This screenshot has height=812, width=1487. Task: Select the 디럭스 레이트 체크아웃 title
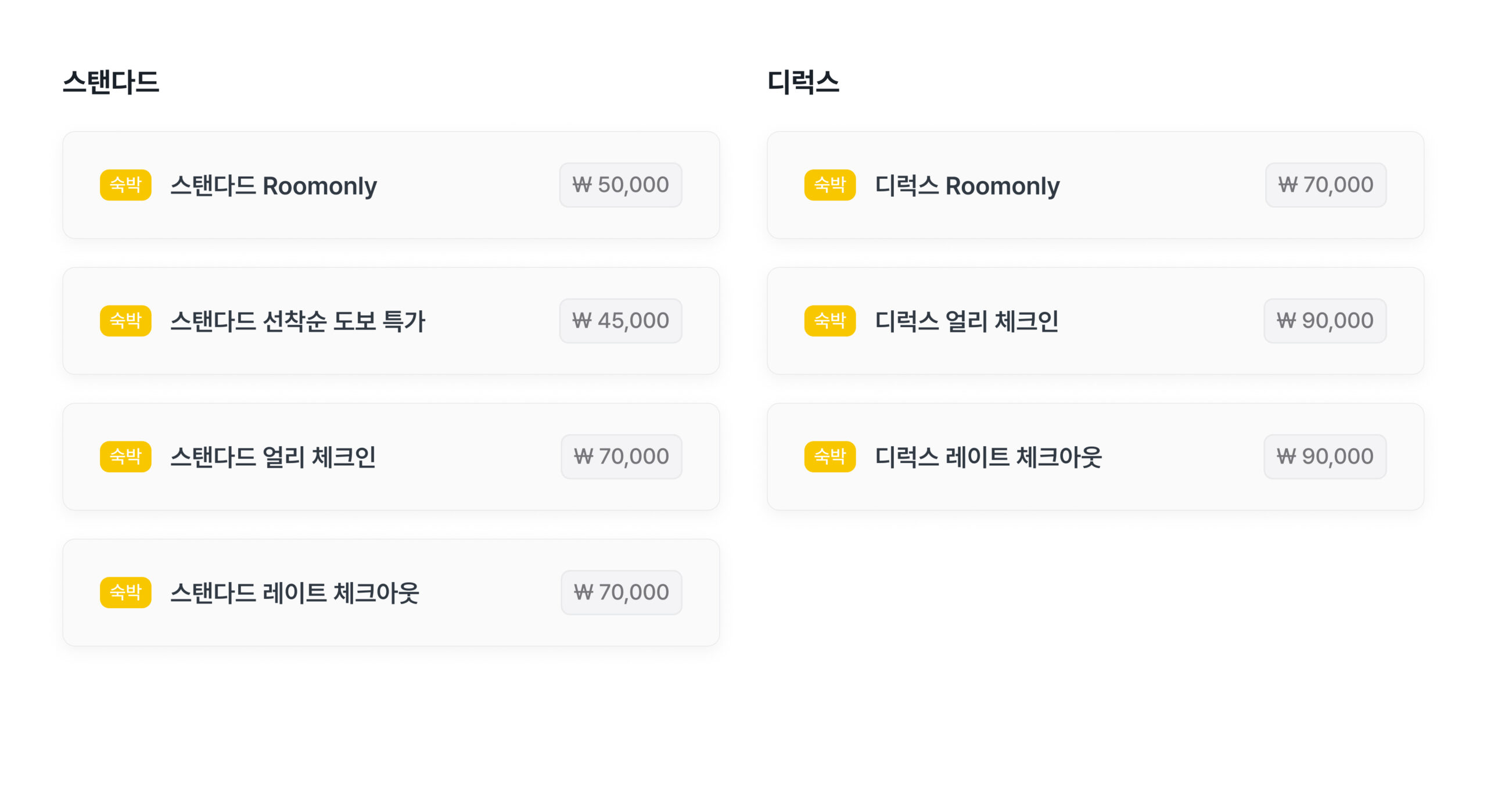pos(988,457)
